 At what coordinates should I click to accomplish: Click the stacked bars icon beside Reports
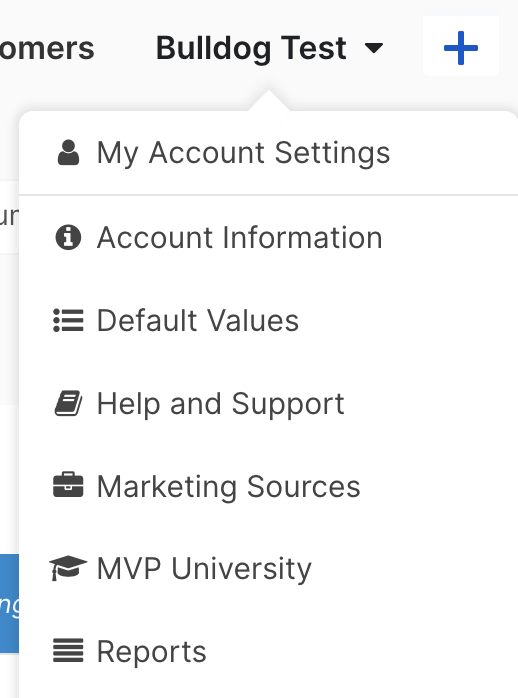pos(68,650)
